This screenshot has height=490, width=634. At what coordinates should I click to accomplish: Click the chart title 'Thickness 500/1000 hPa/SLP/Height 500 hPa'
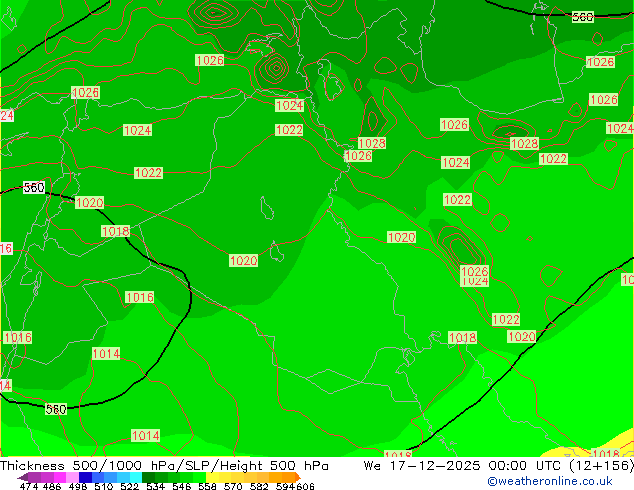tap(164, 466)
